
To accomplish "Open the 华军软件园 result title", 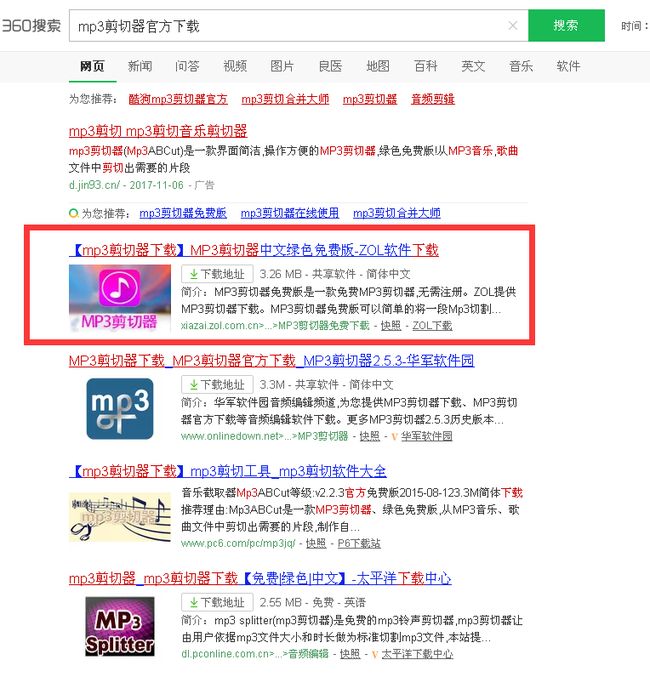I will click(272, 361).
